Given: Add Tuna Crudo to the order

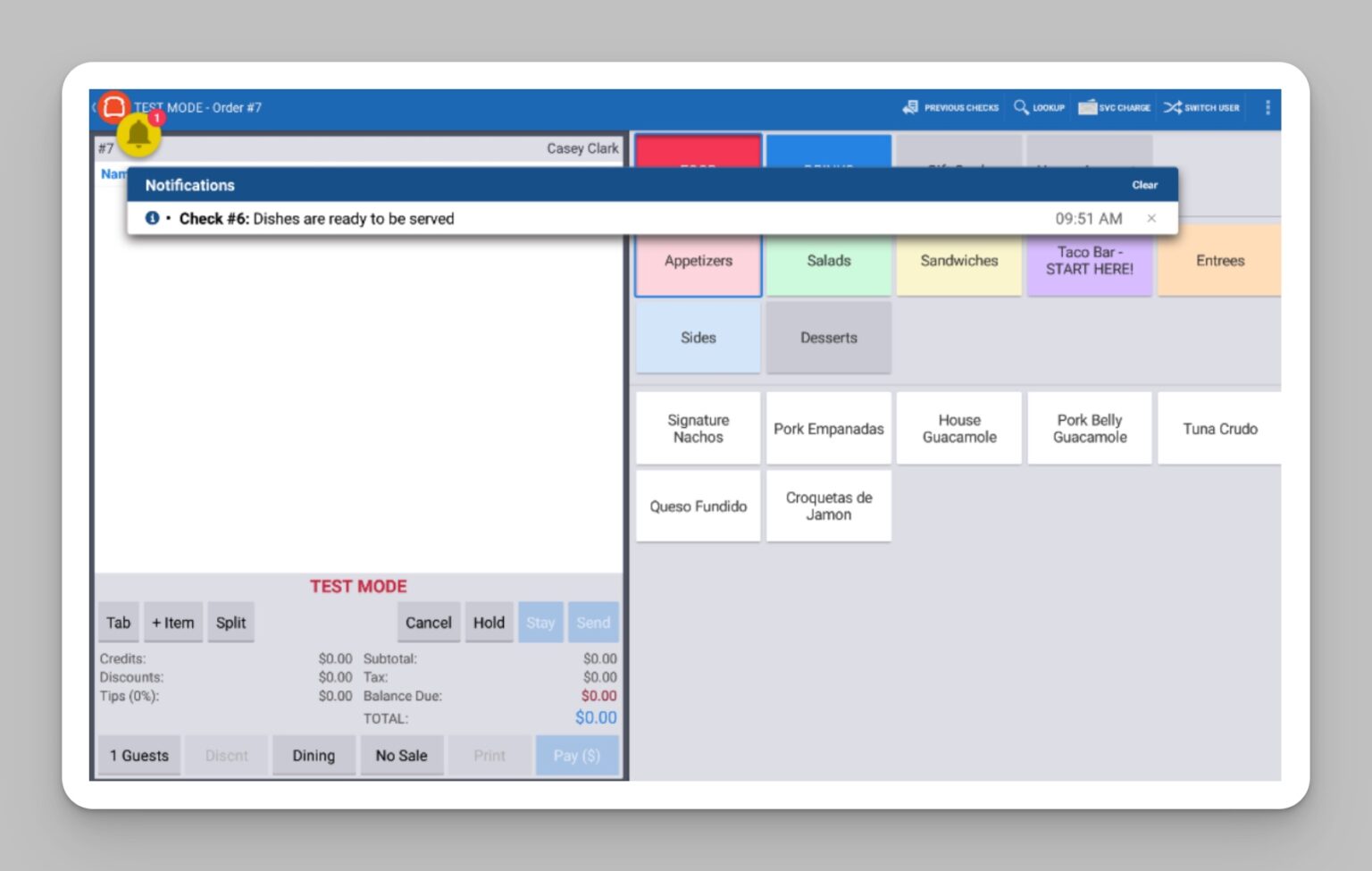Looking at the screenshot, I should [x=1219, y=429].
